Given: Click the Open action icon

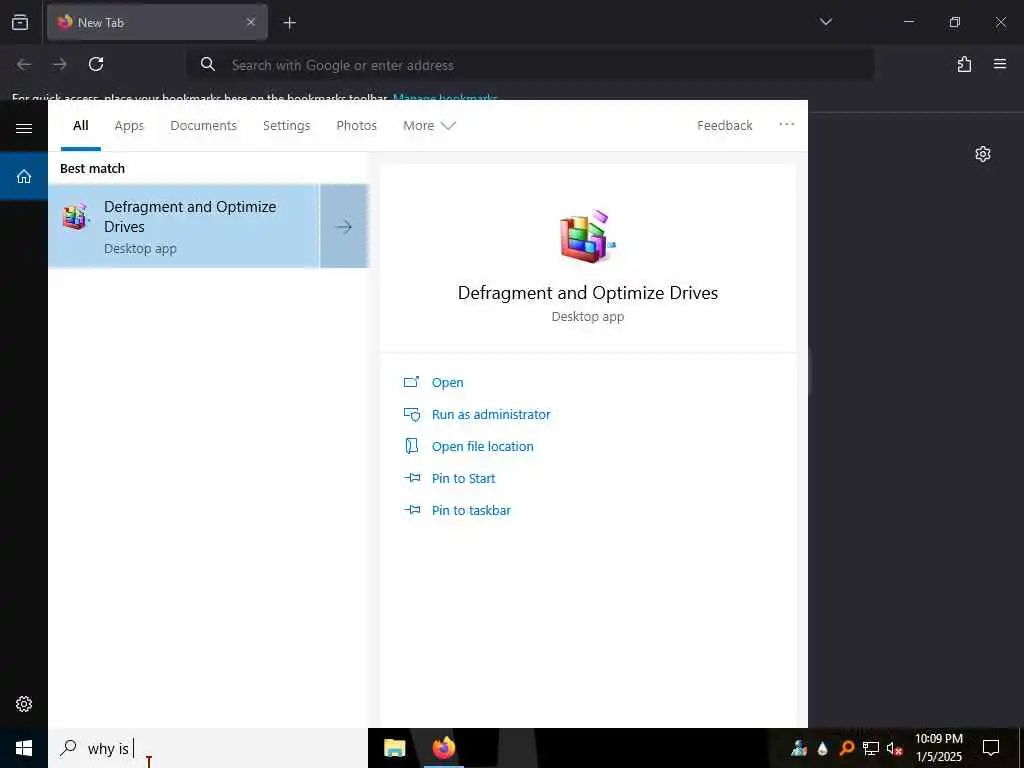Looking at the screenshot, I should pyautogui.click(x=411, y=382).
